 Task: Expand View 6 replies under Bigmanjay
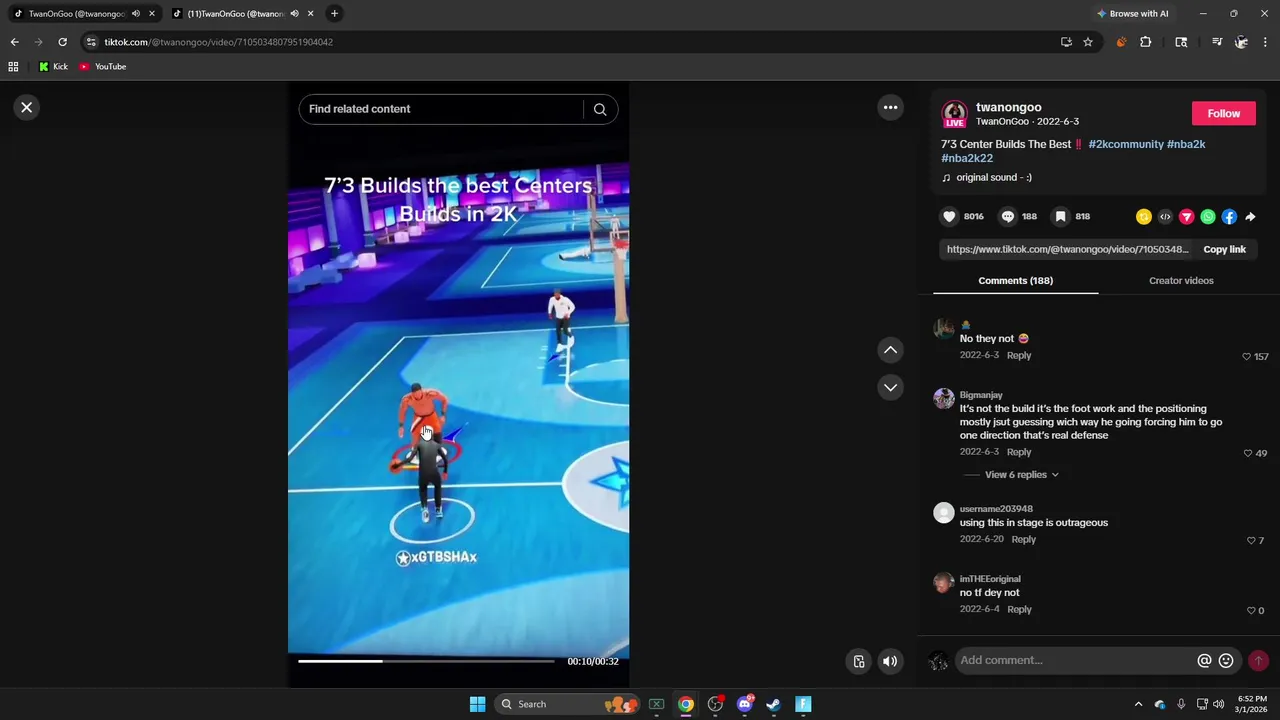pyautogui.click(x=1021, y=475)
